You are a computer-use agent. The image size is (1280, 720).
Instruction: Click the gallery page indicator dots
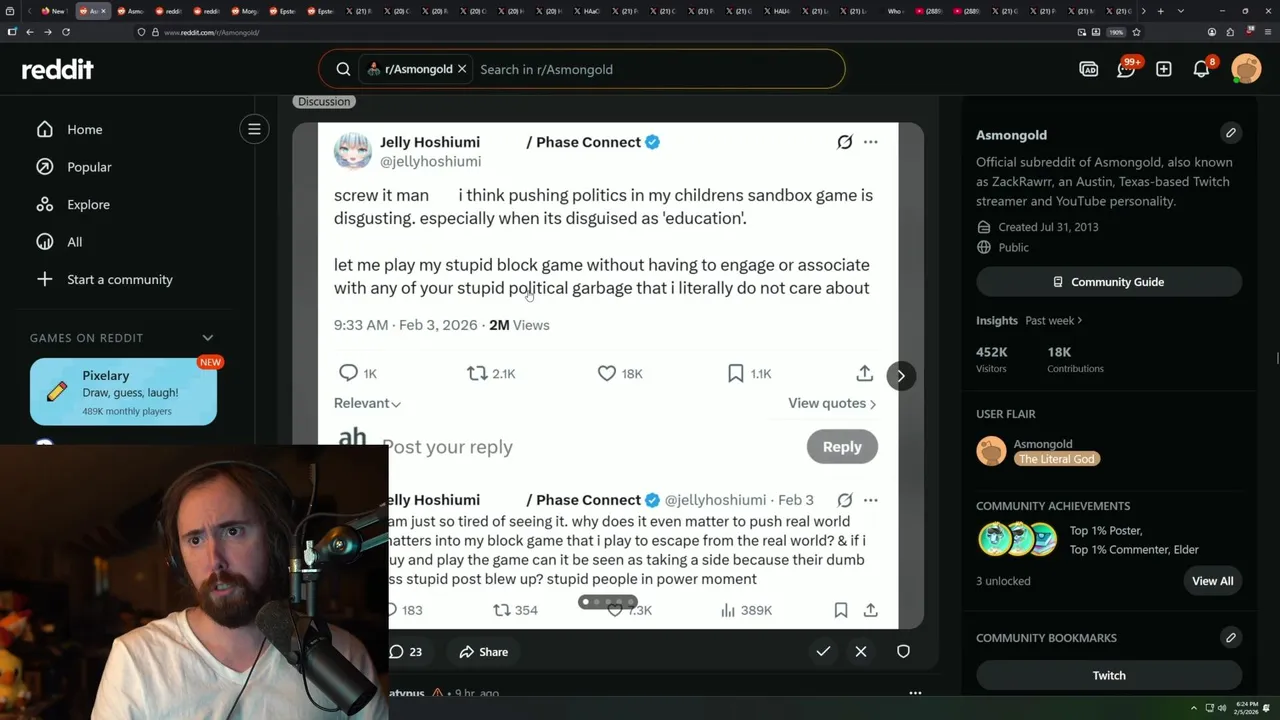pos(607,602)
